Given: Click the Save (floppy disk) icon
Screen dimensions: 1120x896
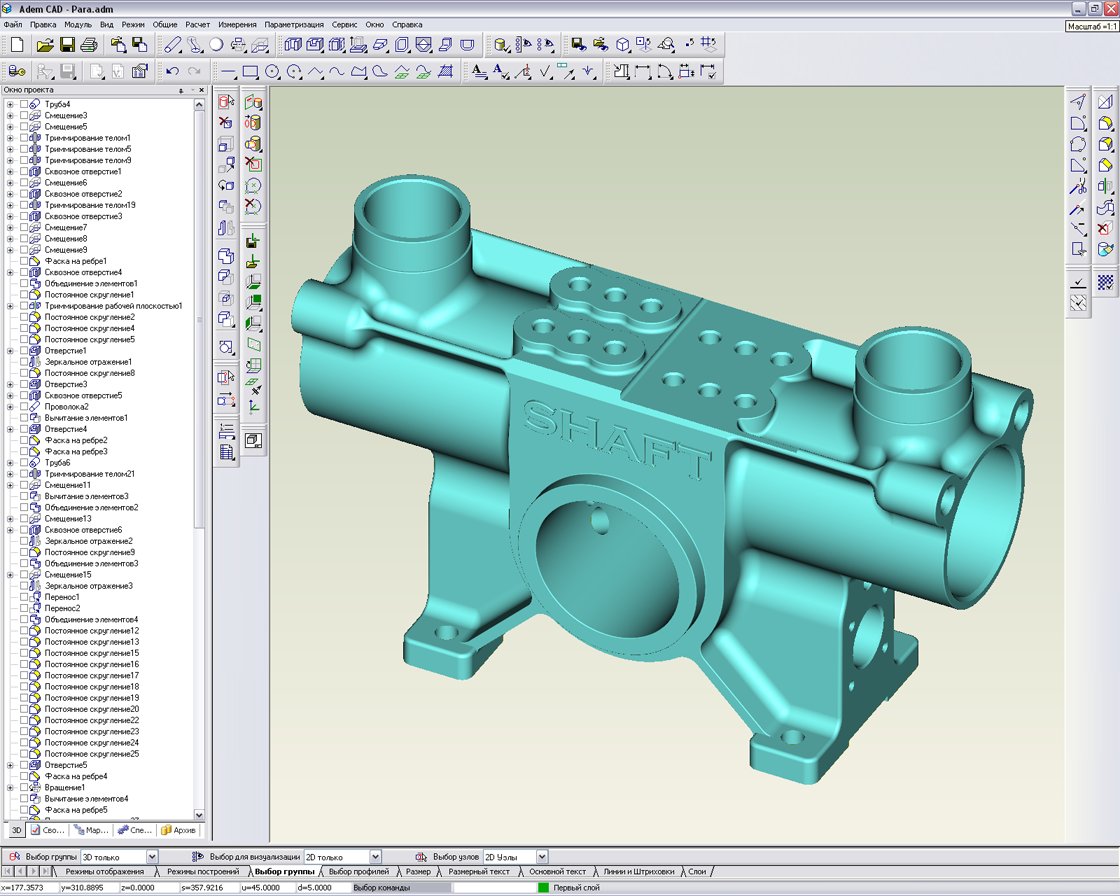Looking at the screenshot, I should pyautogui.click(x=68, y=45).
